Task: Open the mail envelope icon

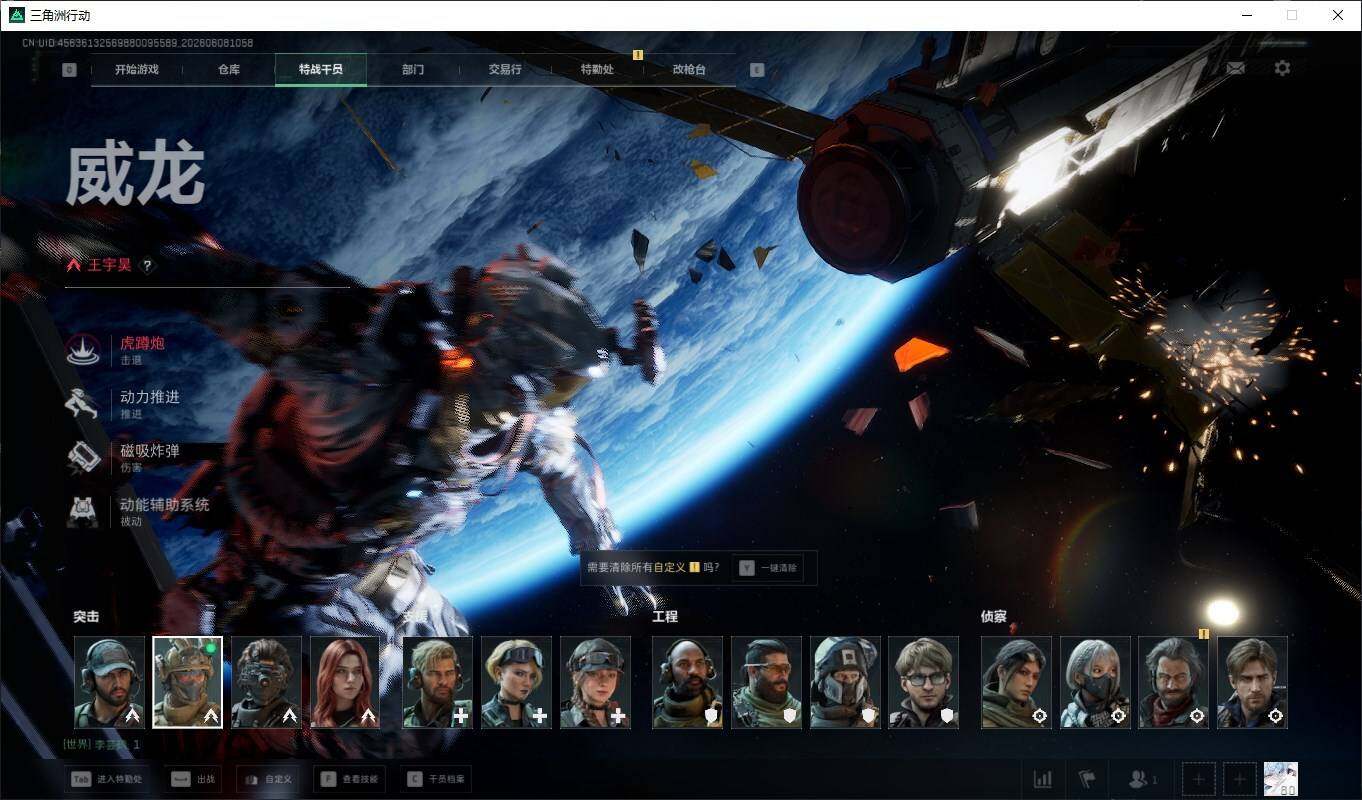Action: (x=1236, y=68)
